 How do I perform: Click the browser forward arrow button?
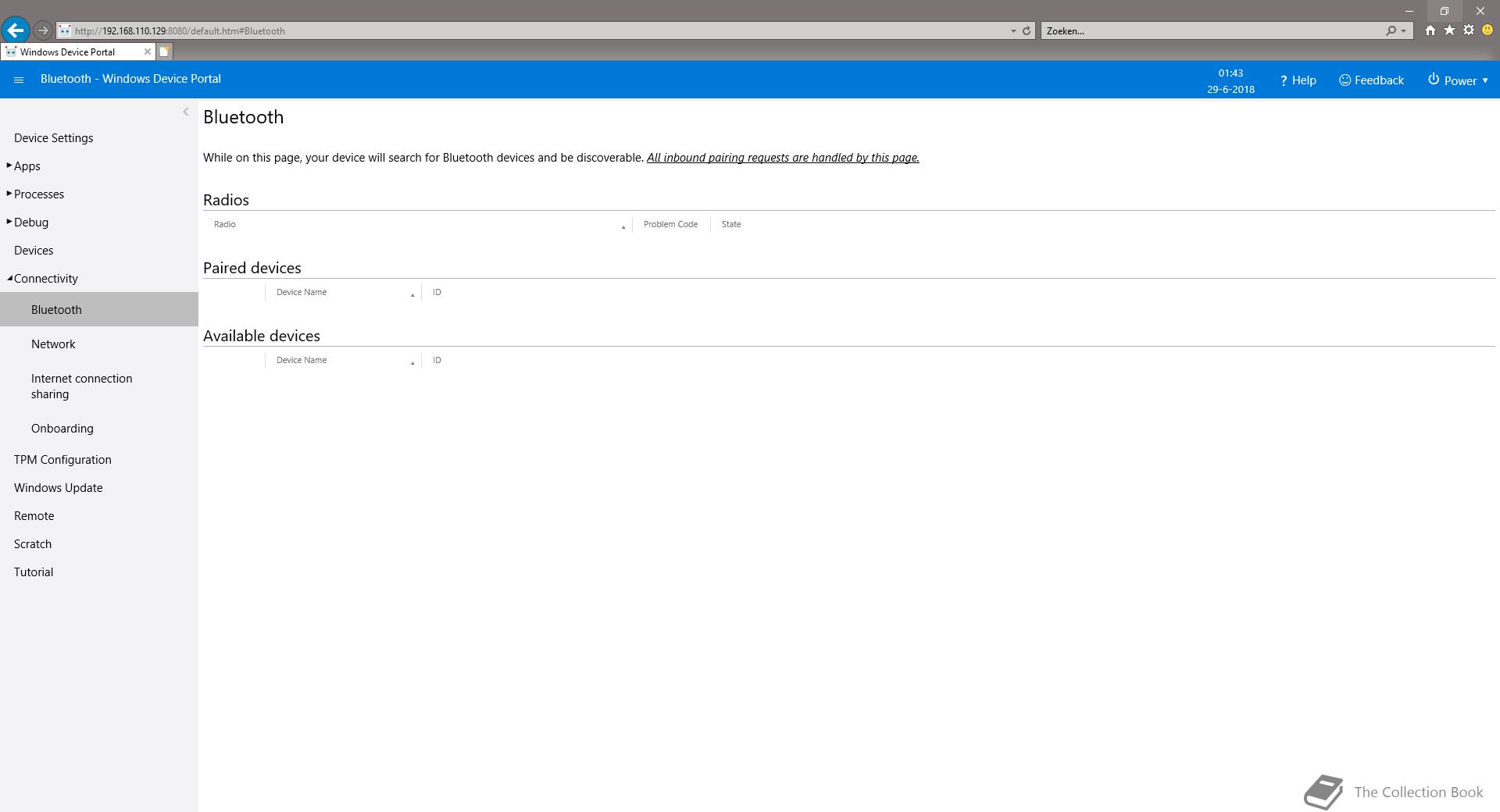tap(43, 30)
